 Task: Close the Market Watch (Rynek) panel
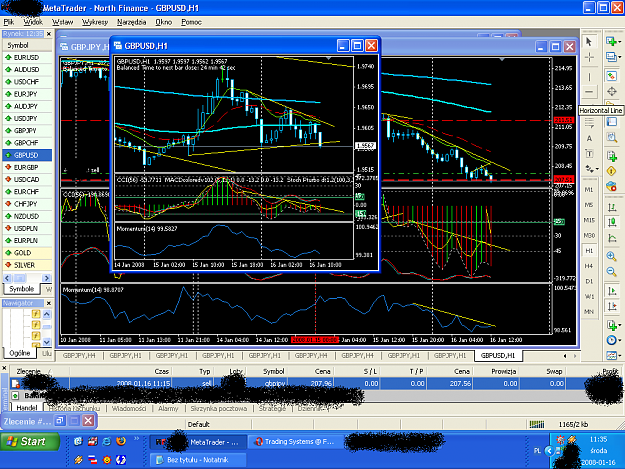(49, 34)
